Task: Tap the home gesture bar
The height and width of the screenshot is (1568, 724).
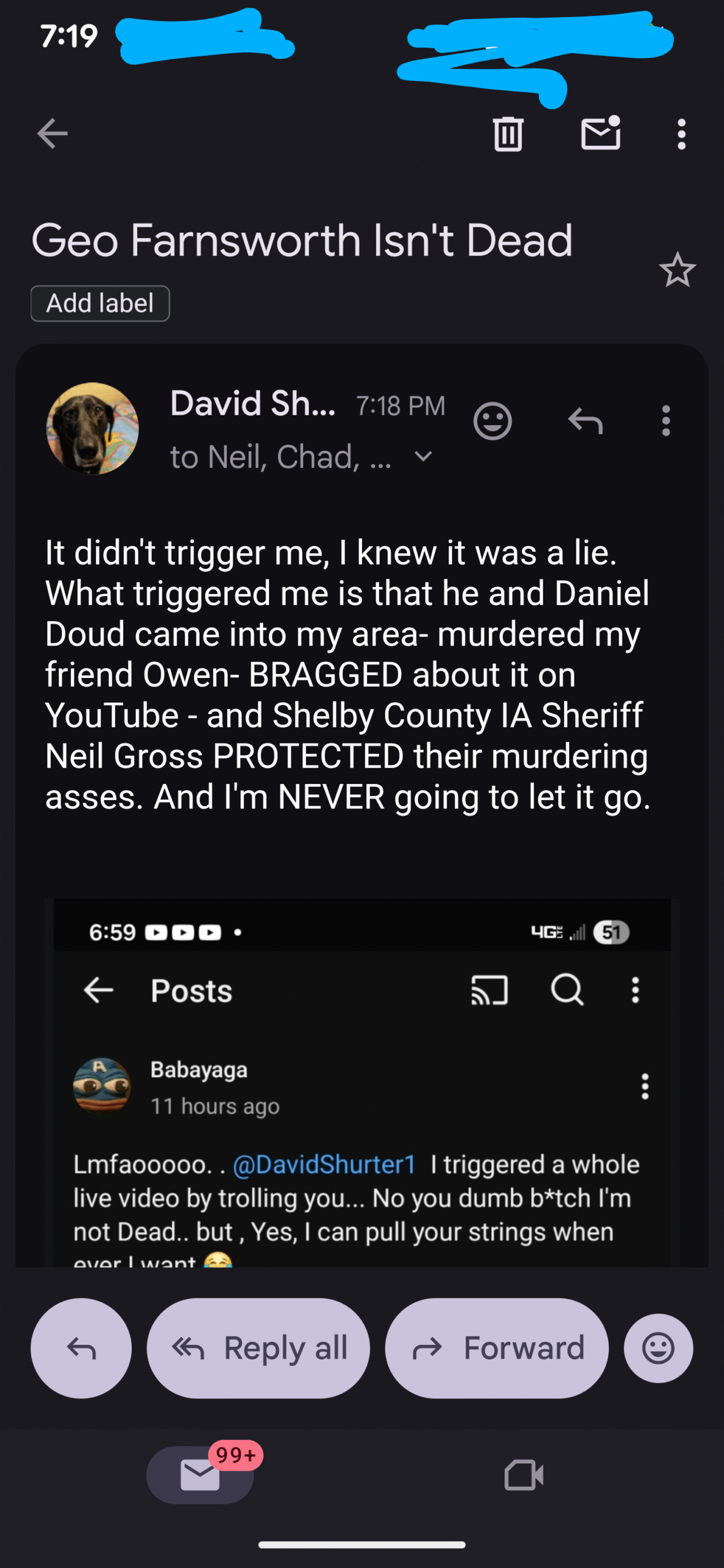Action: [x=361, y=1545]
